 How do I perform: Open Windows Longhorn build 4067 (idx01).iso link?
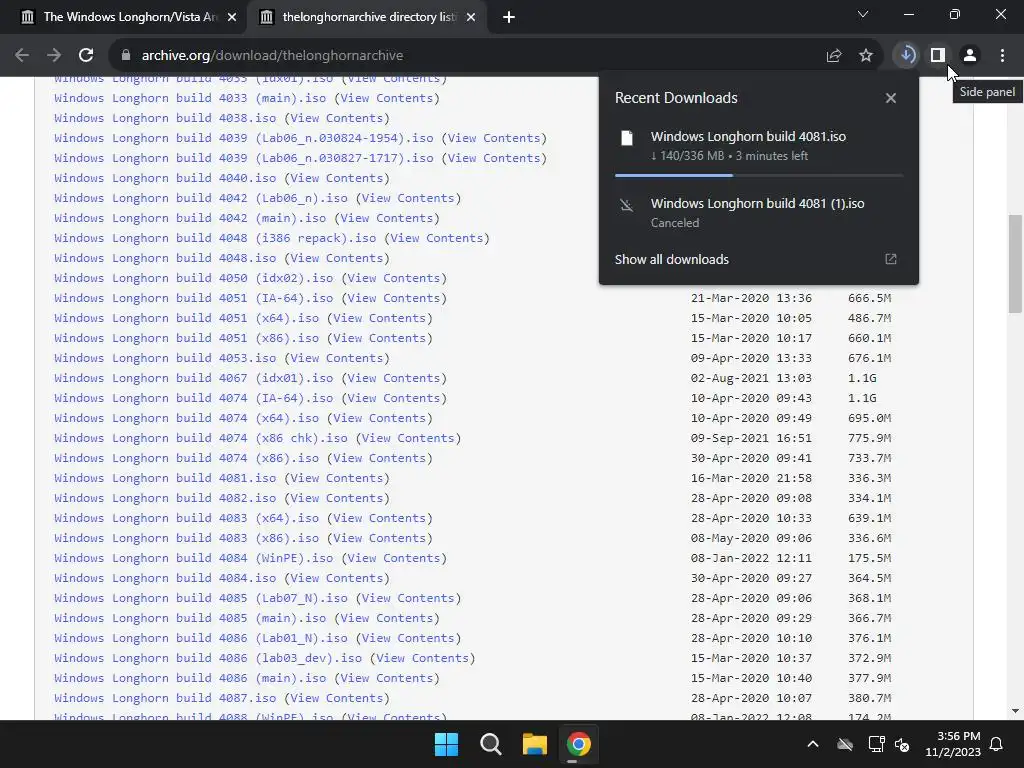click(x=194, y=378)
